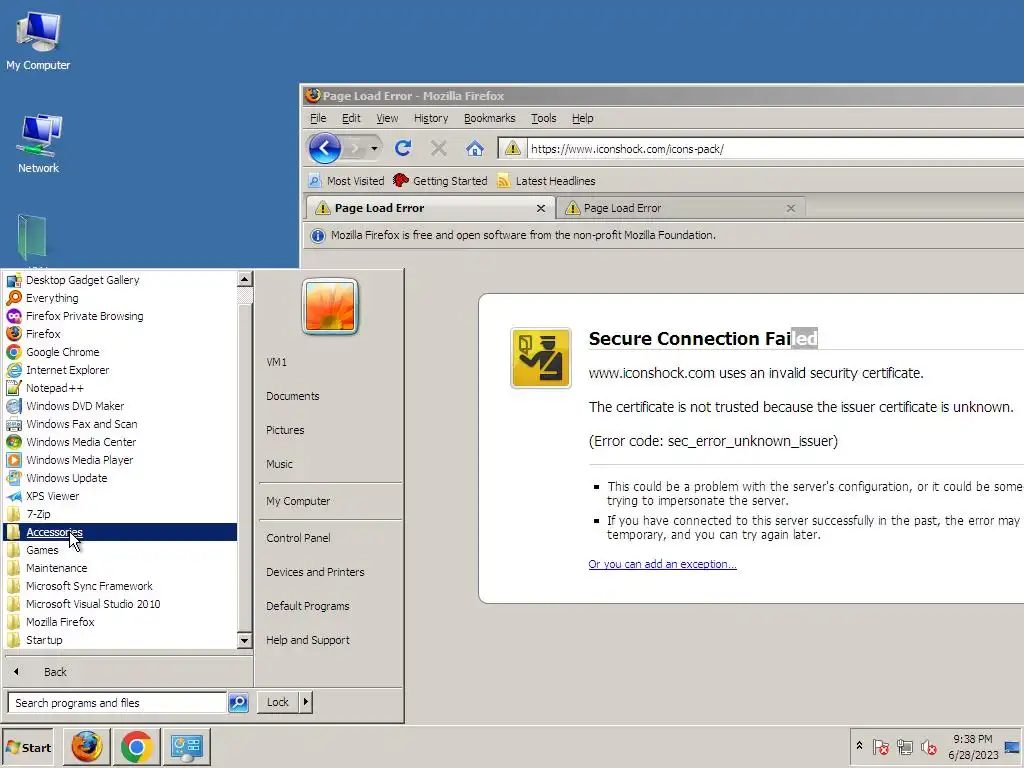Viewport: 1024px width, 768px height.
Task: Click the info icon on the notification bar
Action: tap(317, 236)
